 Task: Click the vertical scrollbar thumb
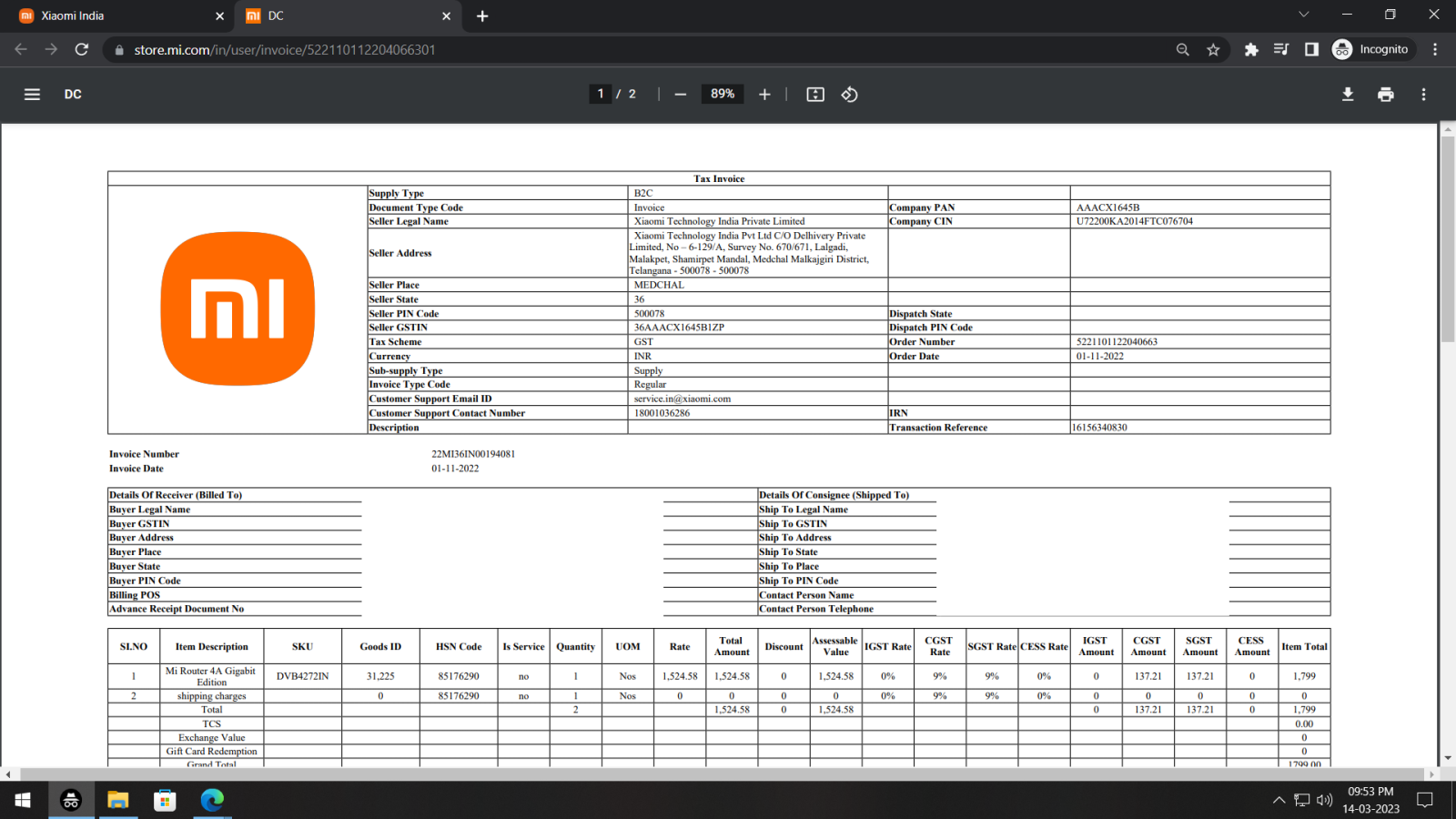[x=1448, y=238]
